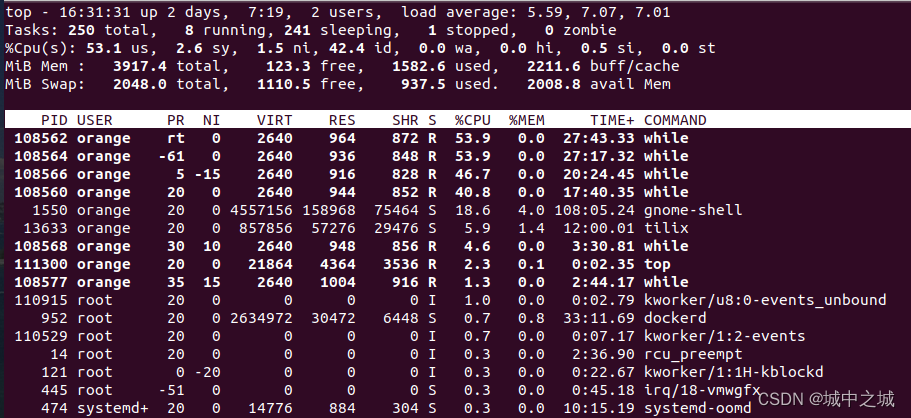Image resolution: width=911 pixels, height=418 pixels.
Task: Click the -15 nice value
Action: pyautogui.click(x=207, y=174)
